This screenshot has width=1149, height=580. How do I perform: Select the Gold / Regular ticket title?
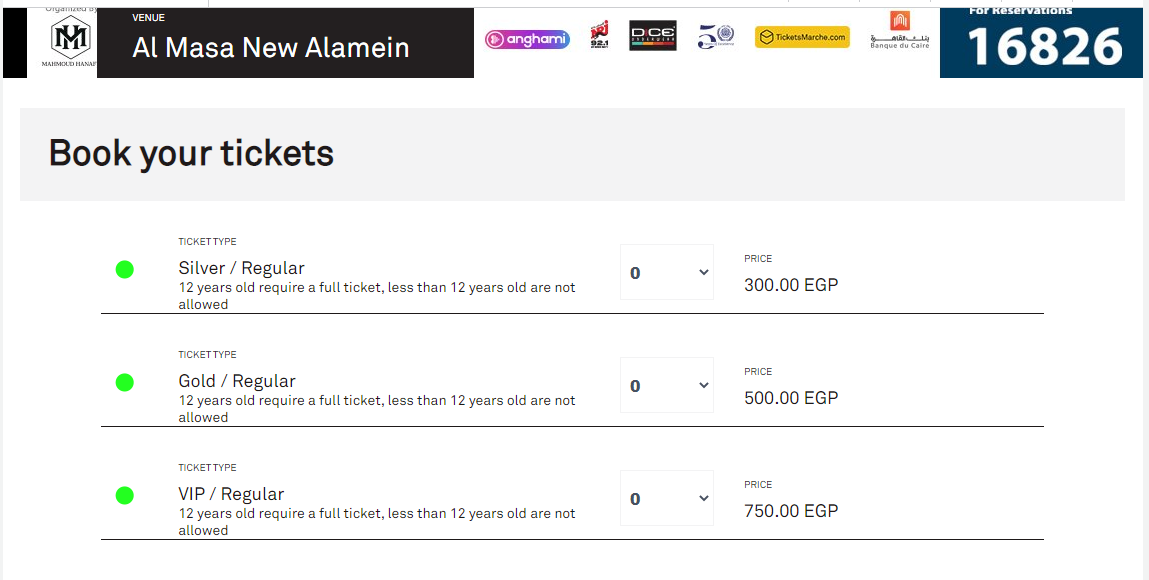click(237, 381)
